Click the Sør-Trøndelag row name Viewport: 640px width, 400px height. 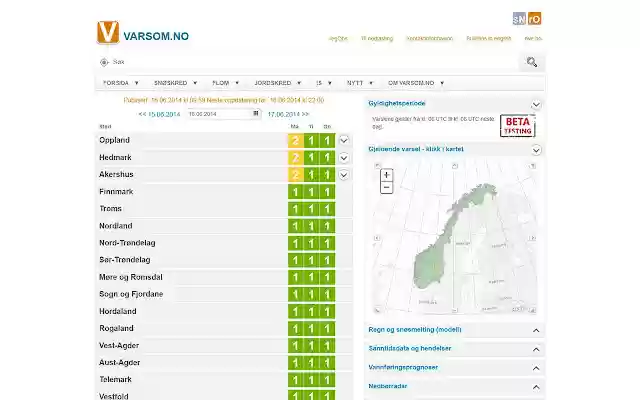click(x=125, y=260)
